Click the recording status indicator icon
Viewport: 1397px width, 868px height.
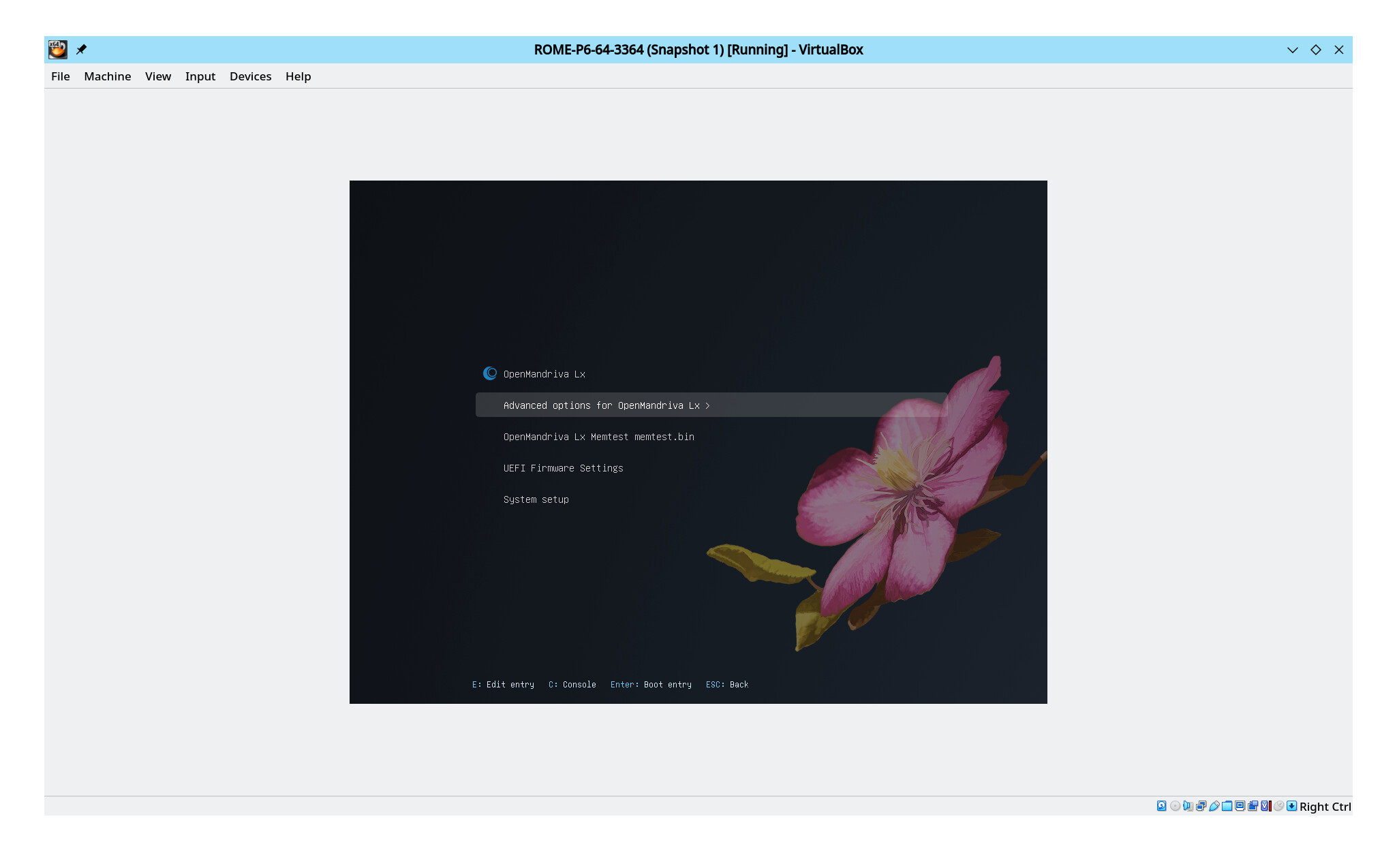point(1253,806)
